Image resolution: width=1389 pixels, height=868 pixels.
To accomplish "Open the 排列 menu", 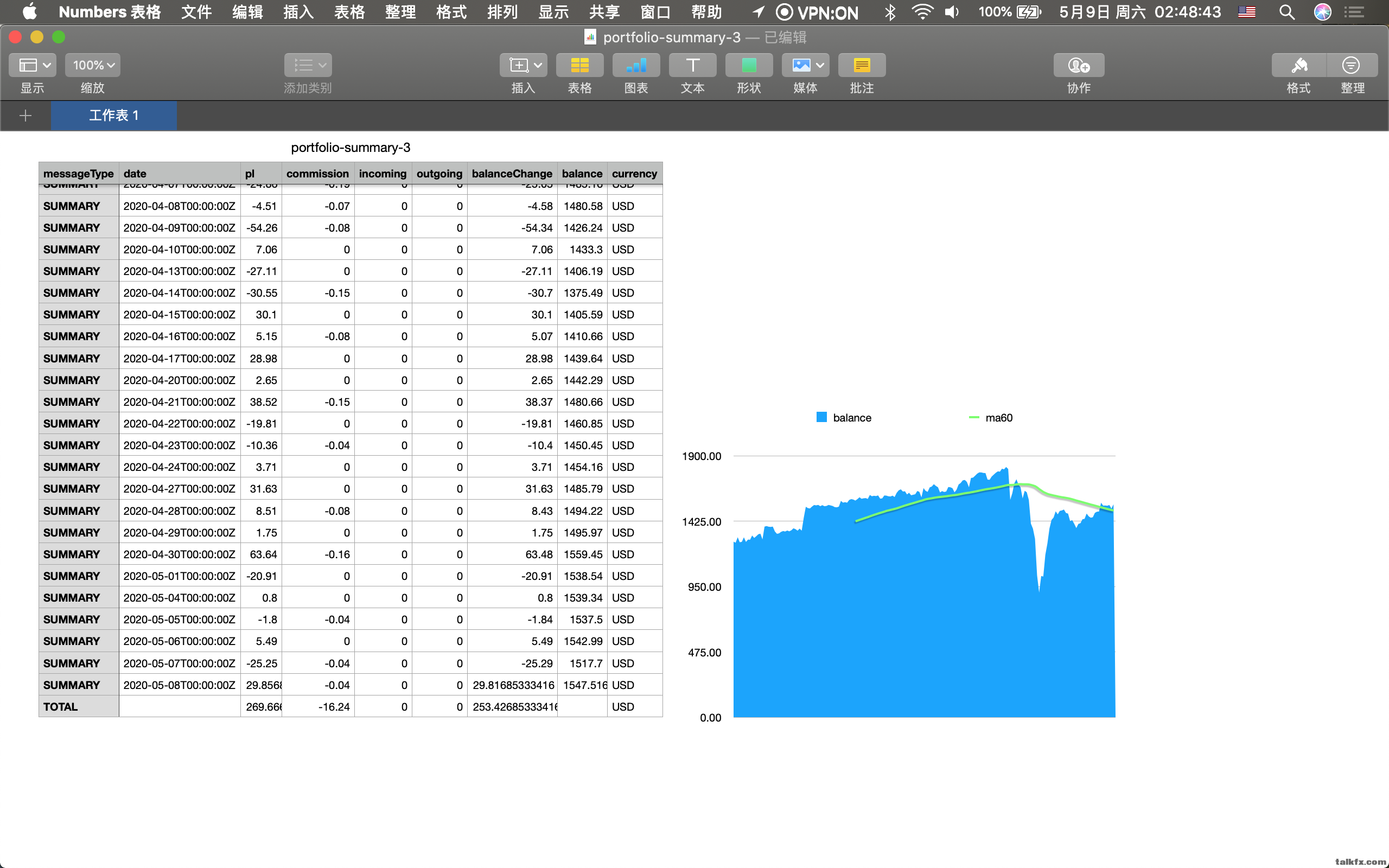I will coord(503,12).
